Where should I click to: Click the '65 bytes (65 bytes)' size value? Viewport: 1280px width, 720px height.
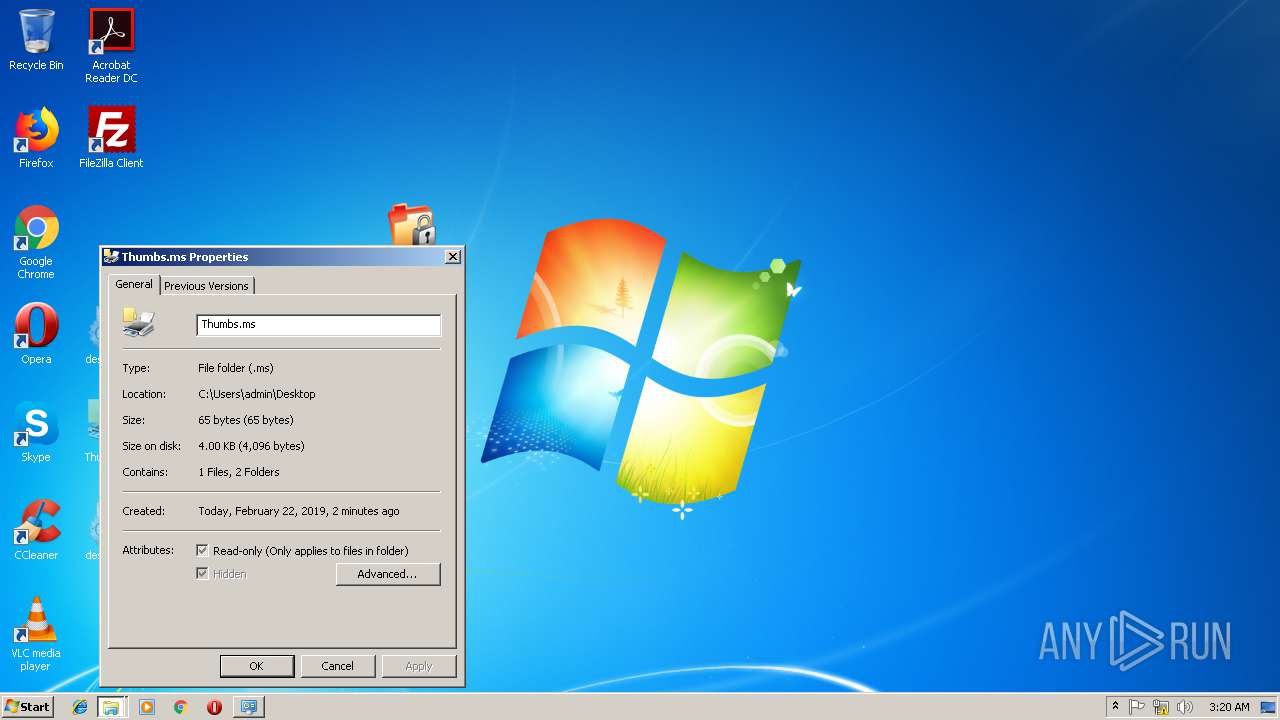246,420
